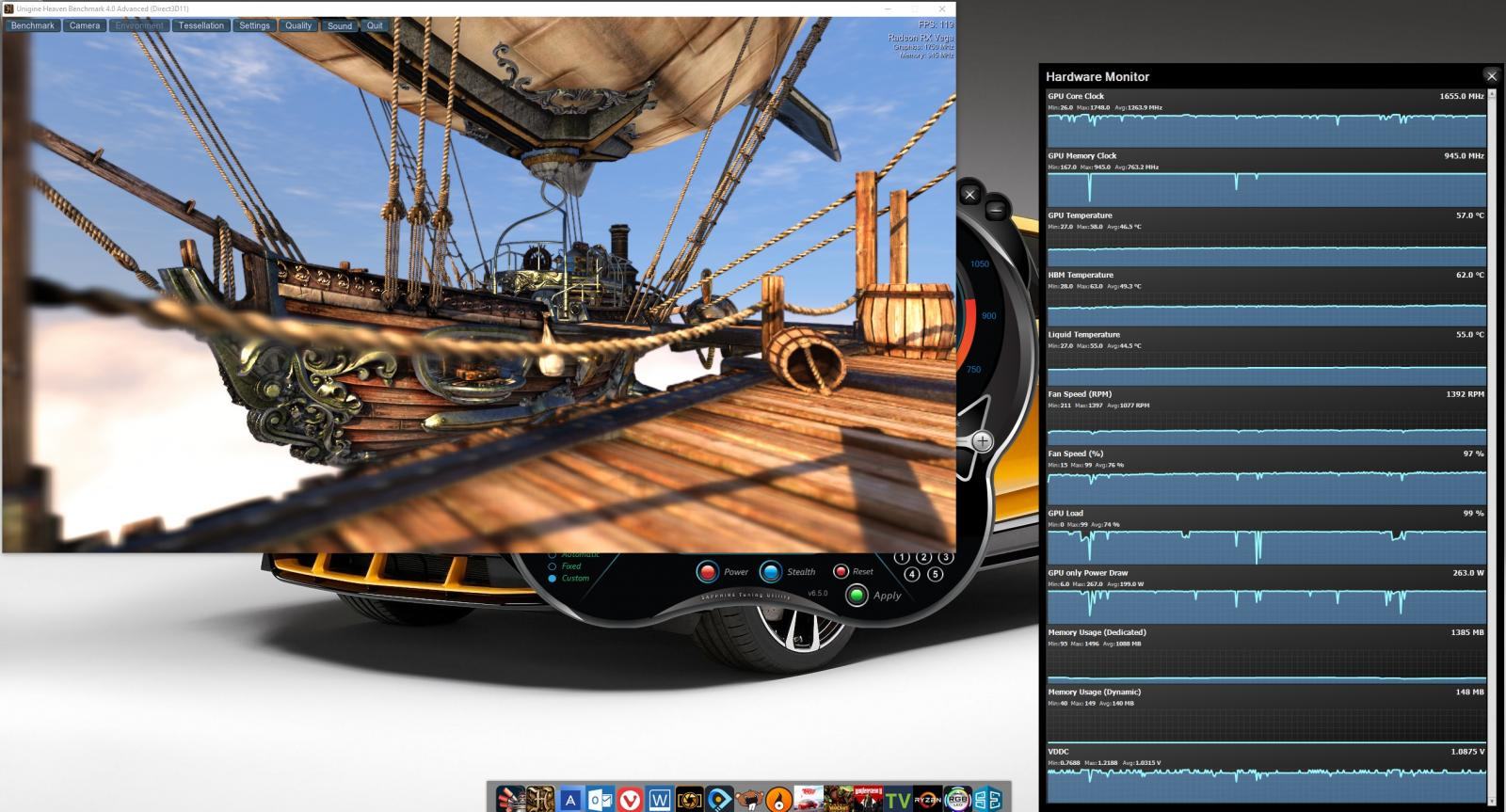Open Vivaldi browser from the dock

[630, 801]
